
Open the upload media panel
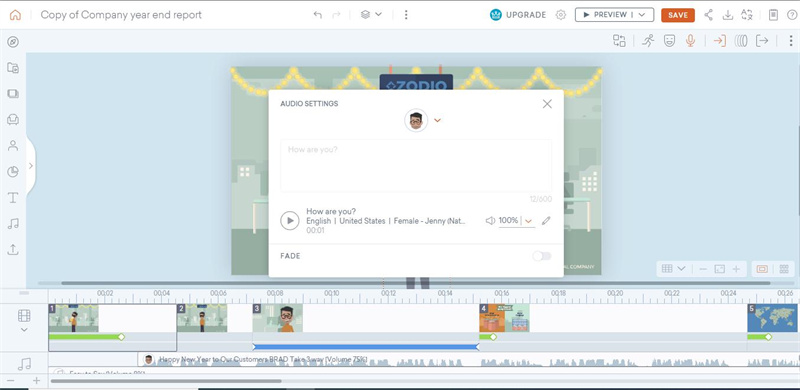(x=13, y=250)
